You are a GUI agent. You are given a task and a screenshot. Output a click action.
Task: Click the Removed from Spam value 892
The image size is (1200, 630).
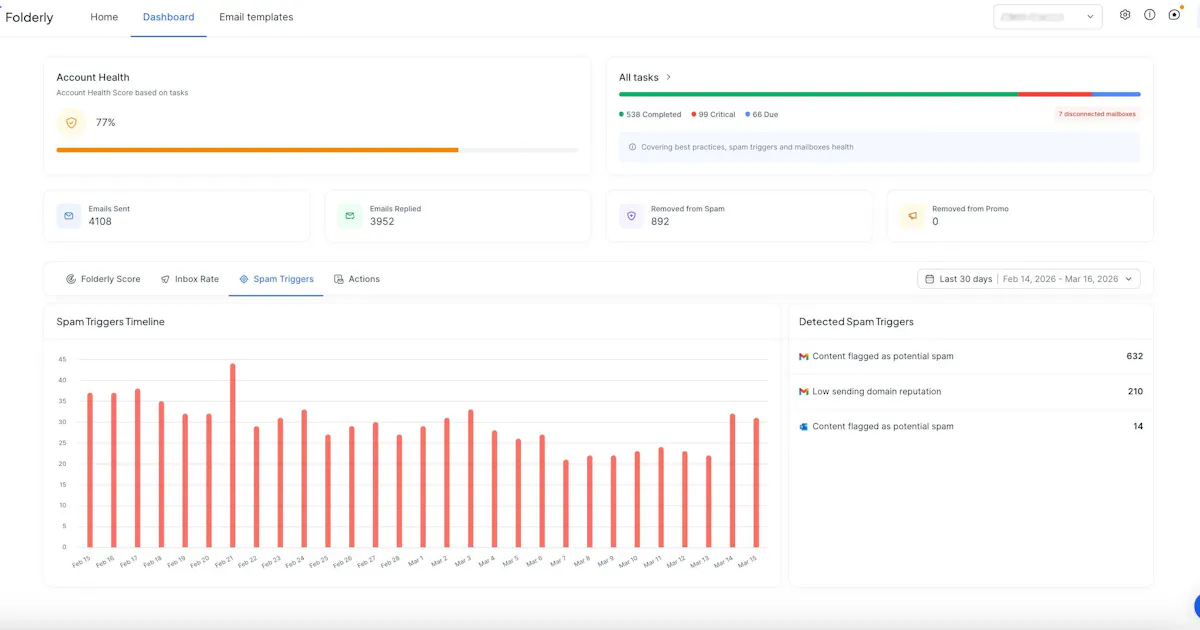click(660, 221)
